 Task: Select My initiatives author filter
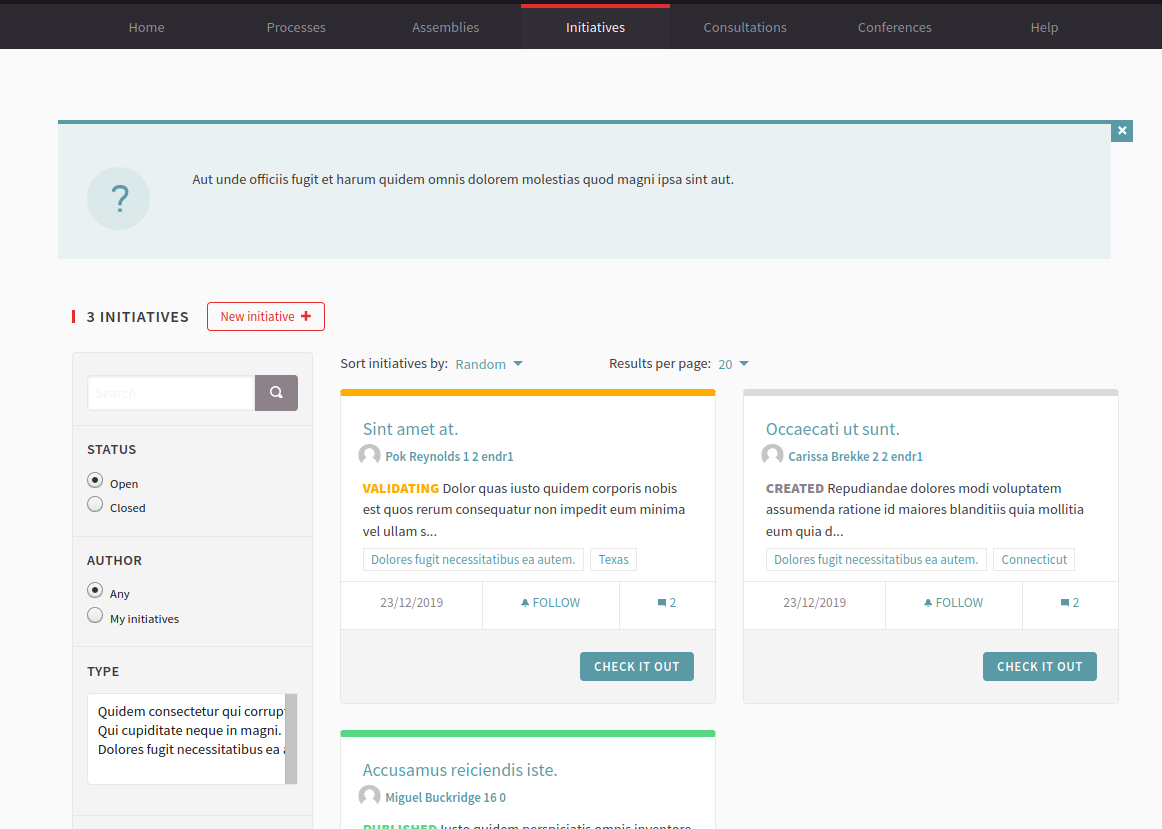(95, 616)
